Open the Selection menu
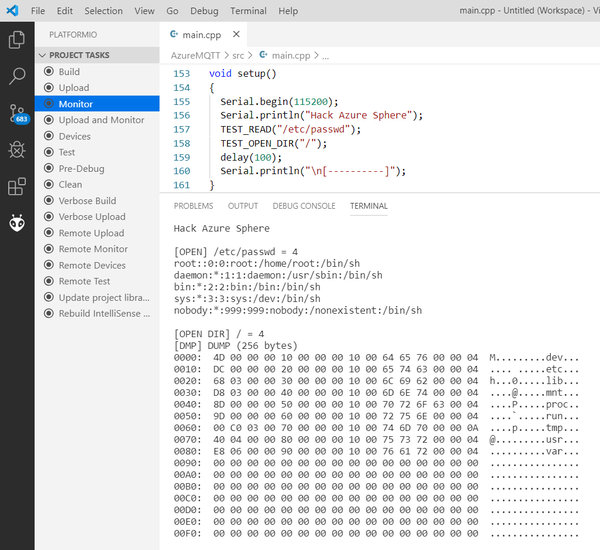The width and height of the screenshot is (600, 550). tap(103, 11)
